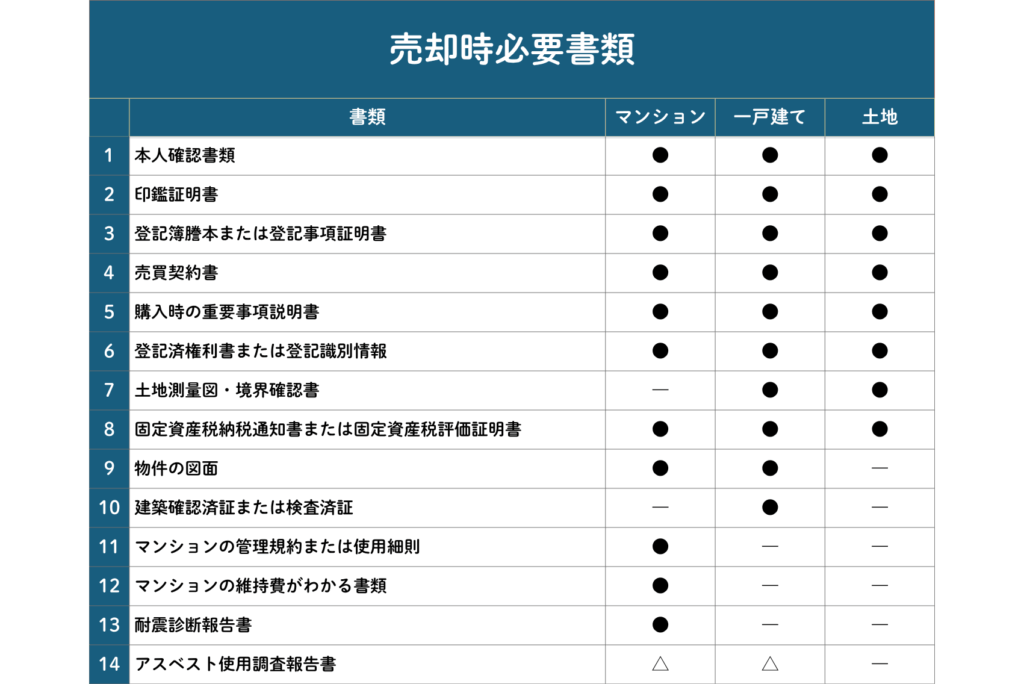This screenshot has width=1024, height=684.
Task: Click the マンション dot for 印鑑証明書
Action: 660,195
